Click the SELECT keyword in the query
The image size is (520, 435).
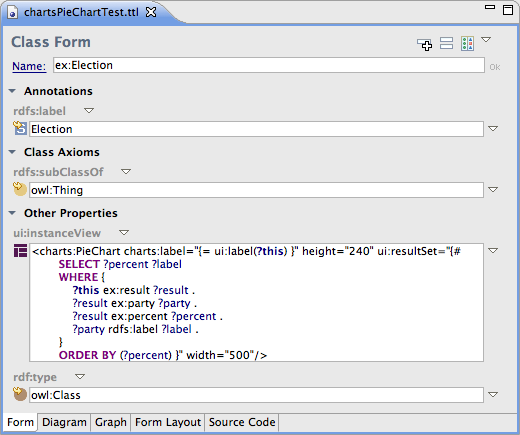(79, 264)
